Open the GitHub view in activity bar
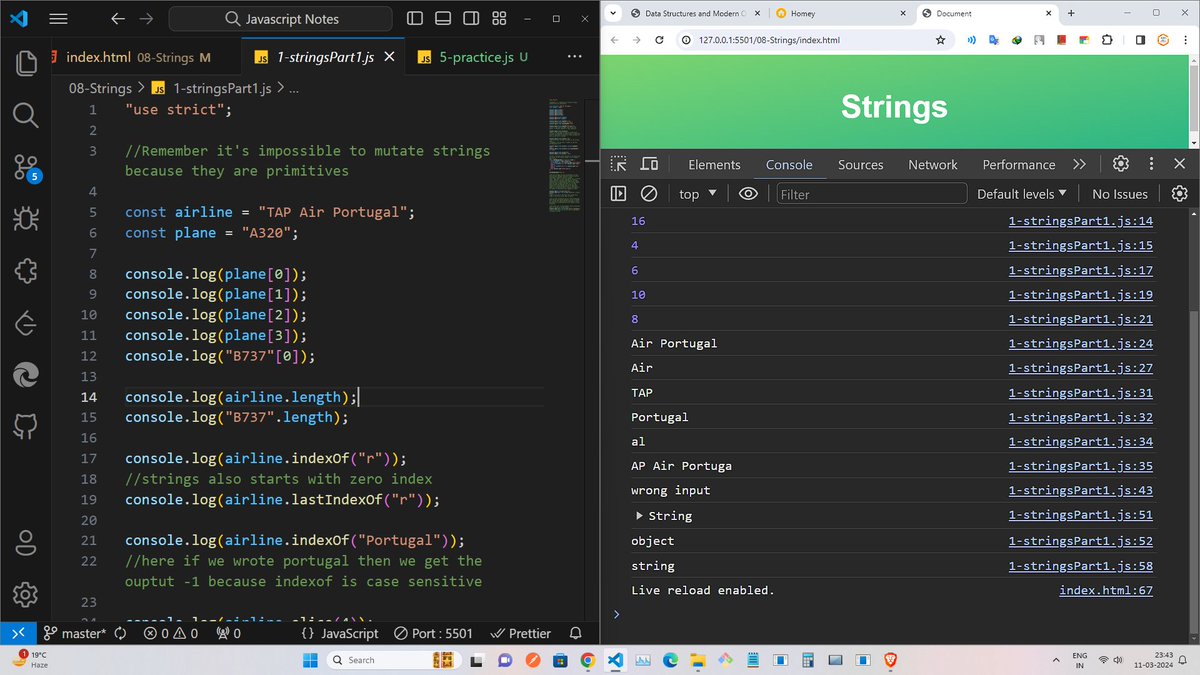This screenshot has height=675, width=1200. (x=25, y=426)
